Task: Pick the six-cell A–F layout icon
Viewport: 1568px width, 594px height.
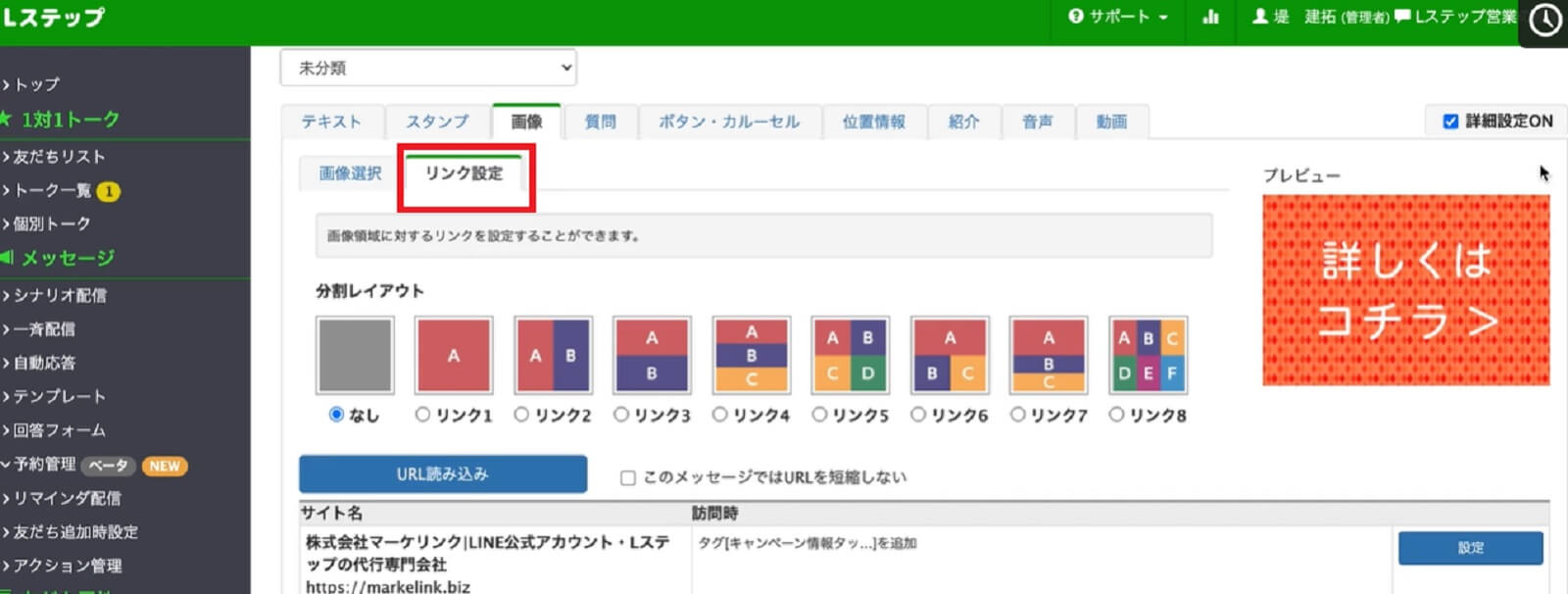Action: [x=1148, y=355]
